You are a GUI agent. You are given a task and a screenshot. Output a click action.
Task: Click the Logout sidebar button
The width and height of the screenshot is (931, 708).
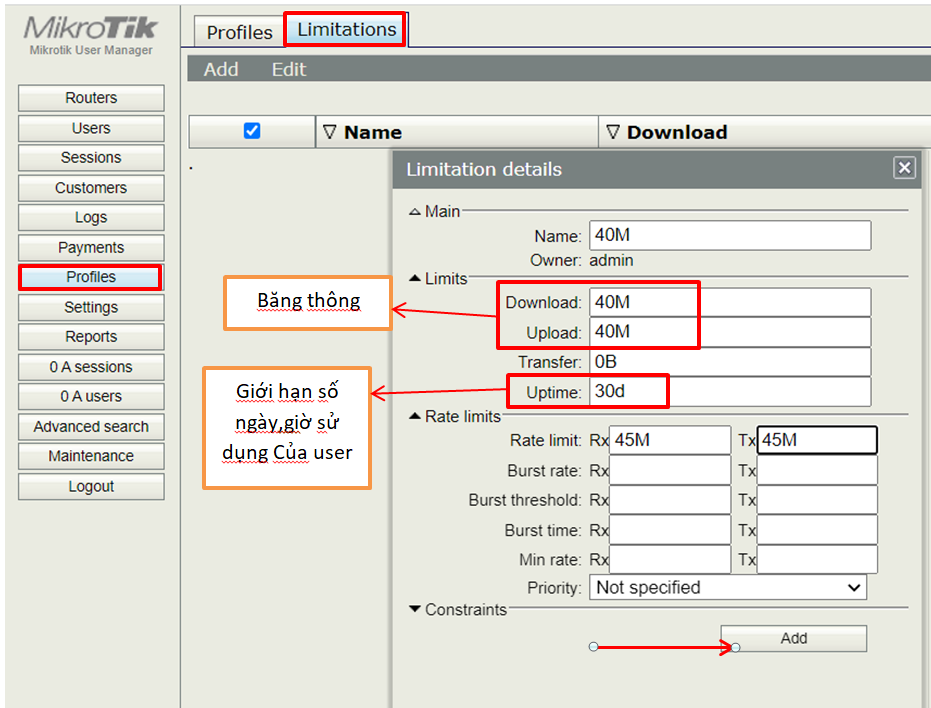coord(91,486)
